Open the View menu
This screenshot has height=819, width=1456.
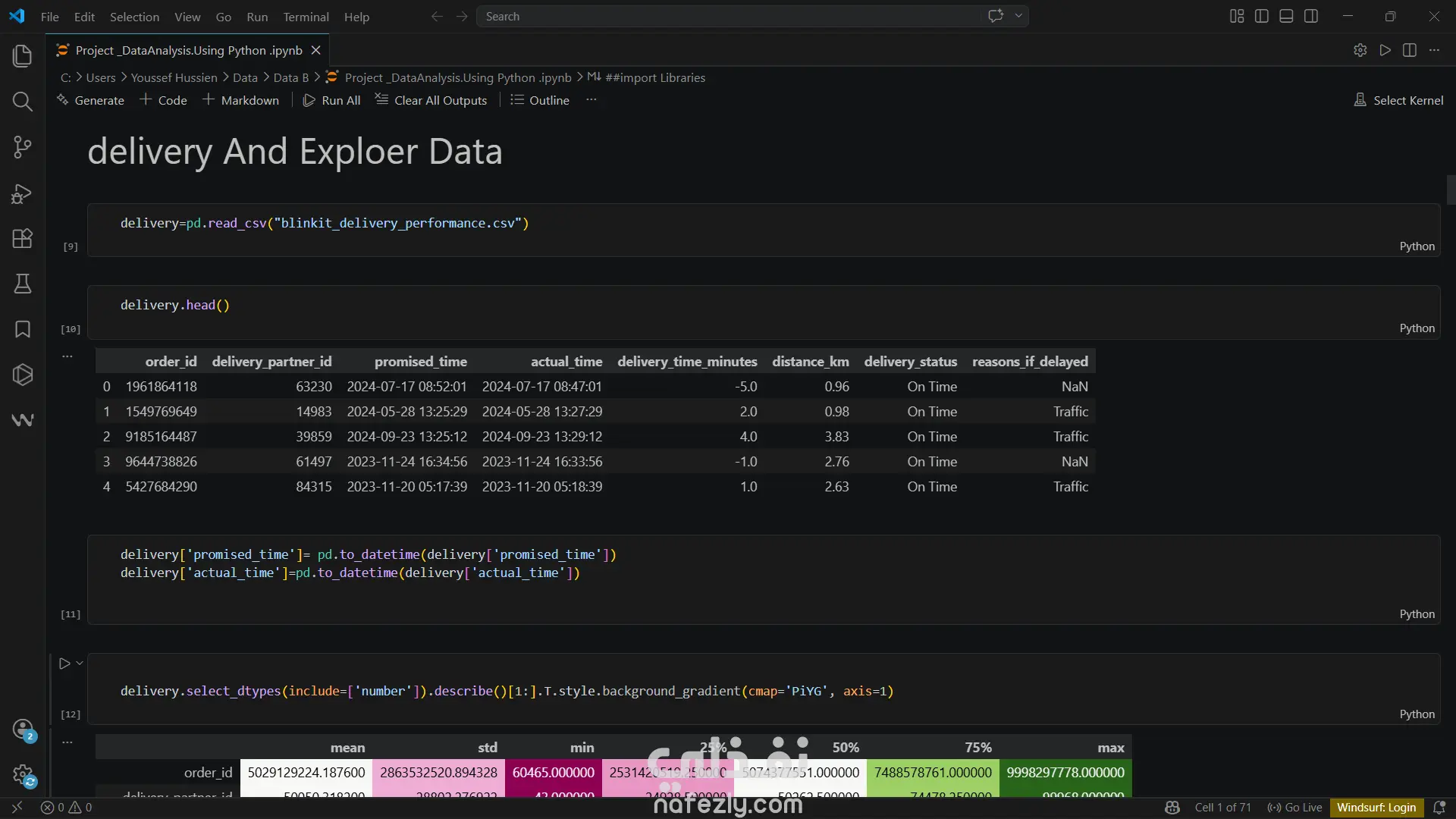[187, 17]
